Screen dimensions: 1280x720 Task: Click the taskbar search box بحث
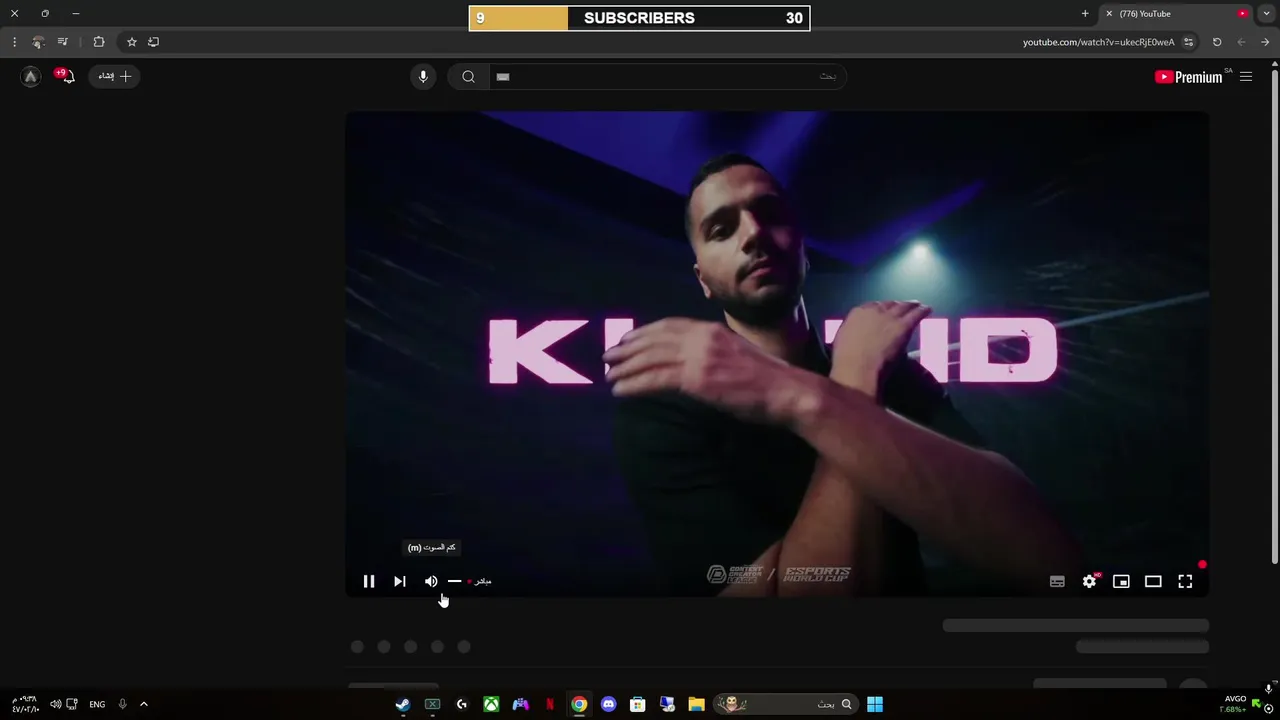click(785, 704)
